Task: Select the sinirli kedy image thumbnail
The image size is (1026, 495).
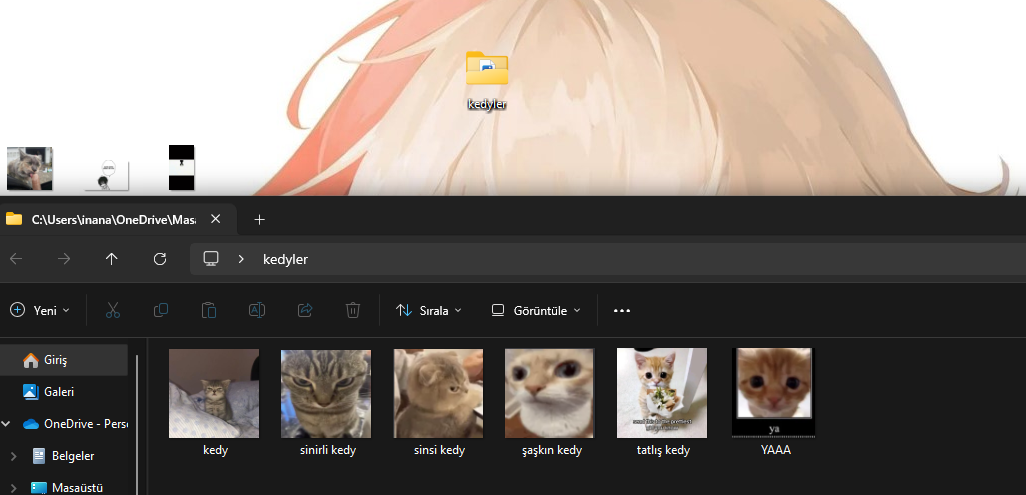Action: tap(326, 393)
